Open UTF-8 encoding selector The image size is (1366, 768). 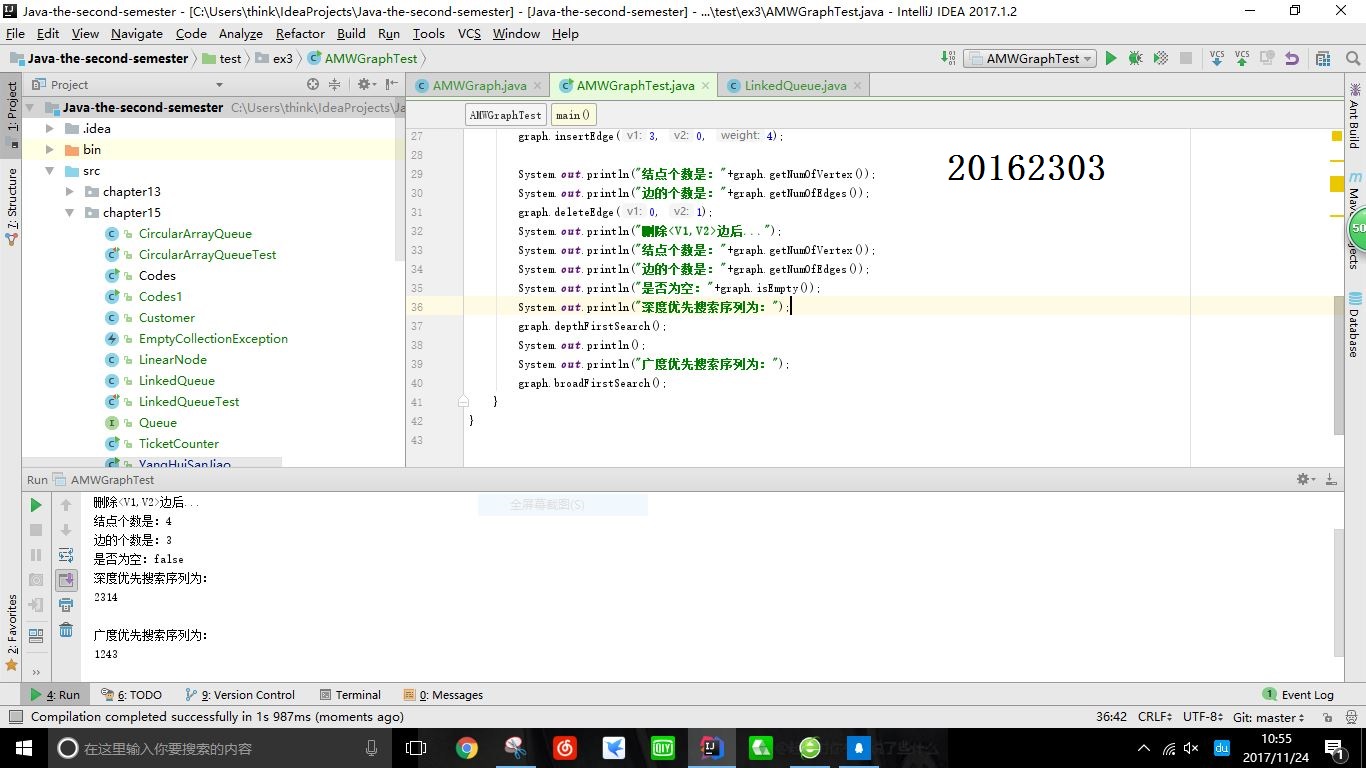click(x=1203, y=717)
